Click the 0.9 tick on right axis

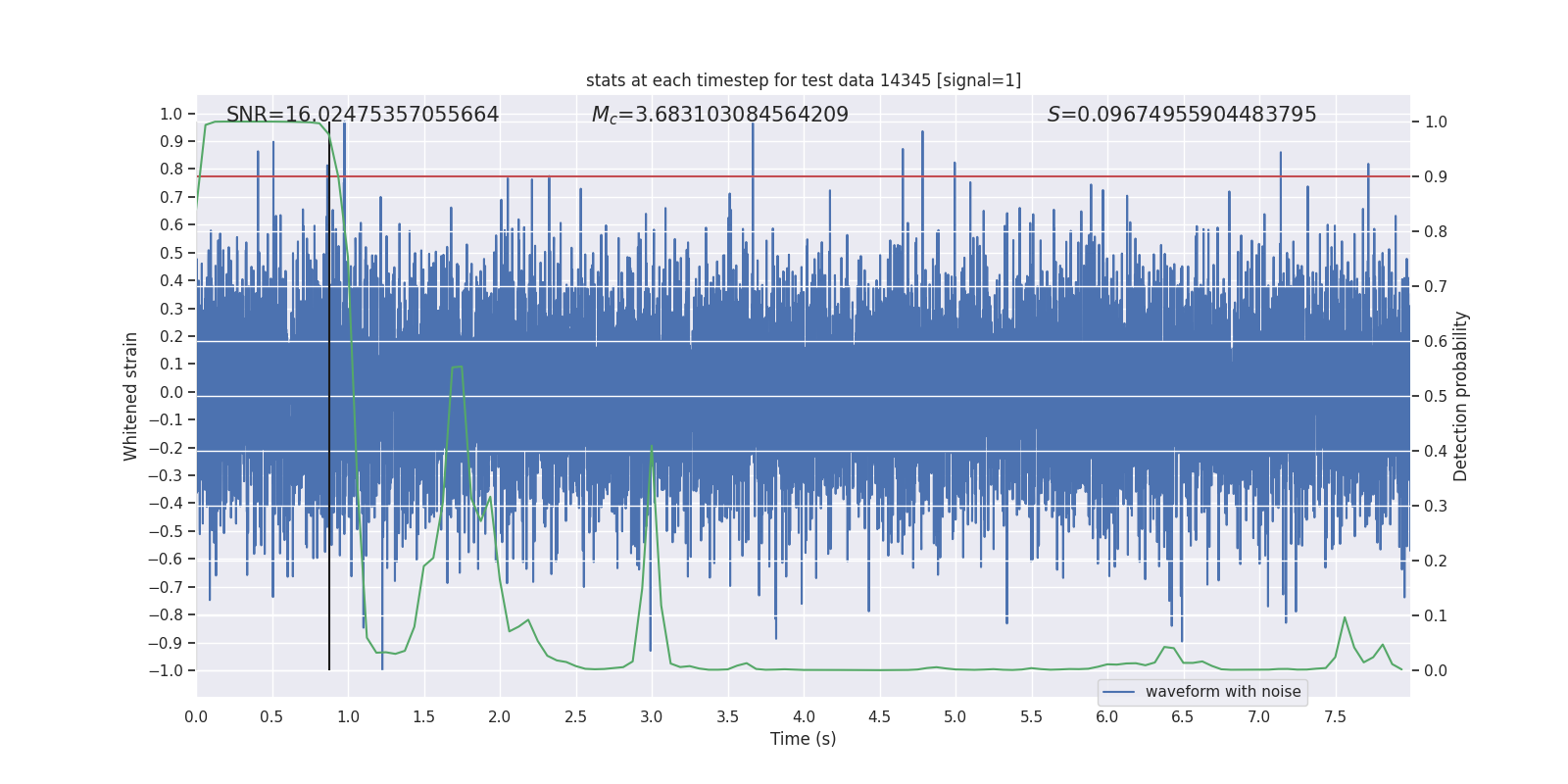click(1436, 177)
